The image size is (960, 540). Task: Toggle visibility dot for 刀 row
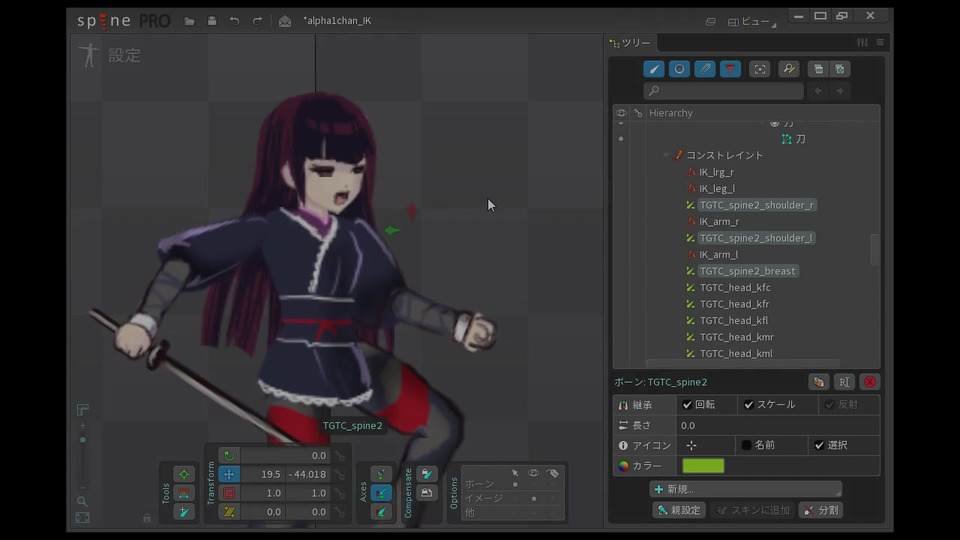click(621, 139)
